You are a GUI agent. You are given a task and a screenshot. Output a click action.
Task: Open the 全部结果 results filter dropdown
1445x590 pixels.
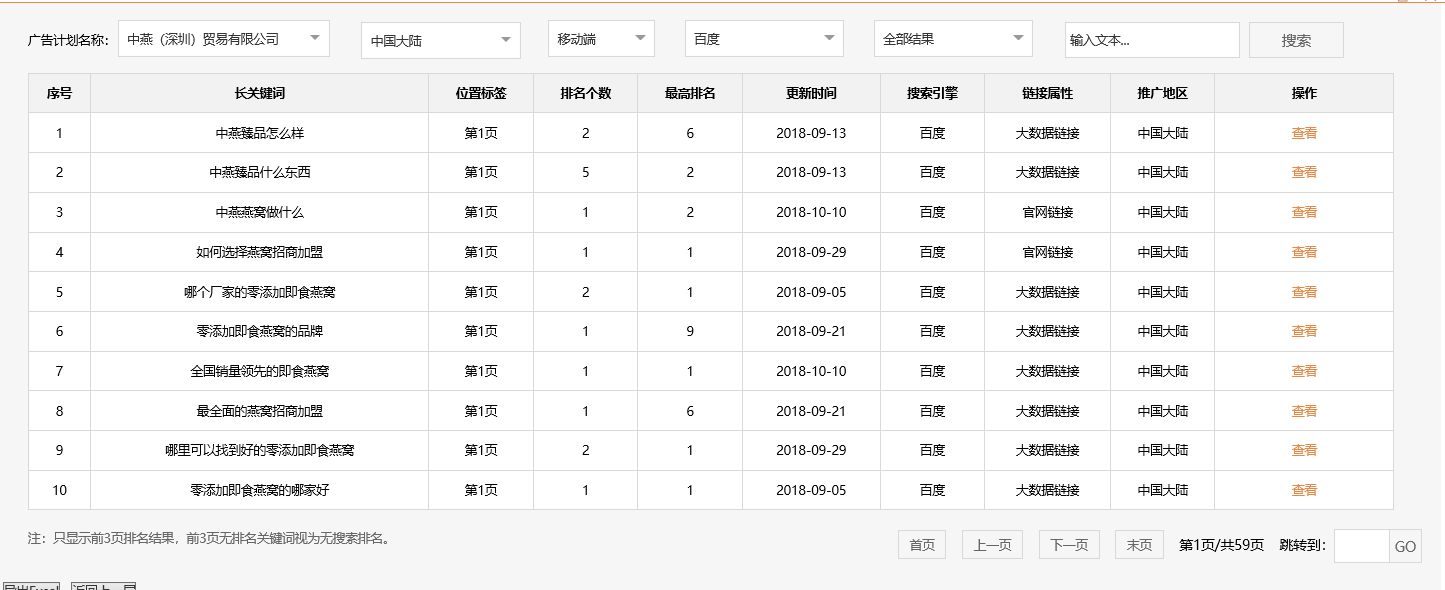pos(951,38)
